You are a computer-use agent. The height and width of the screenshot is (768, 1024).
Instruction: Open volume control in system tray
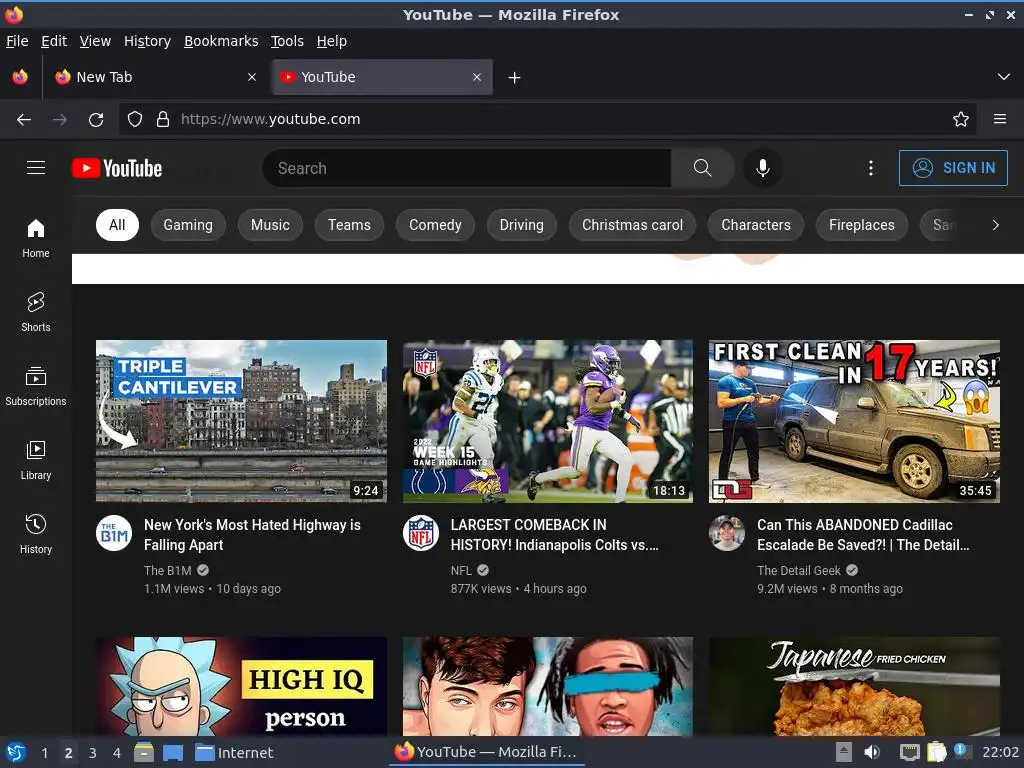click(x=872, y=752)
